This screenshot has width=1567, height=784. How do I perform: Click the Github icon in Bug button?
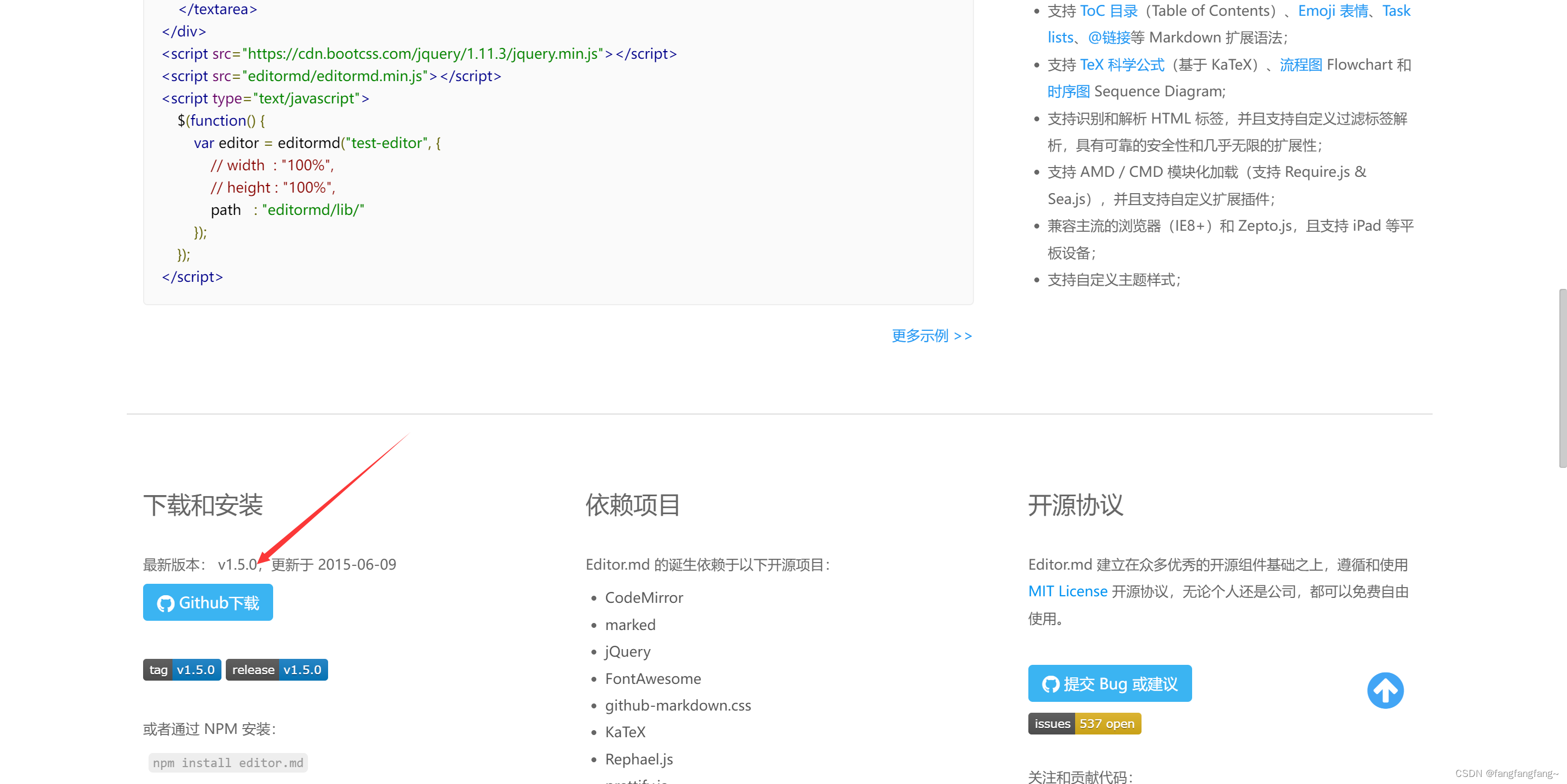tap(1051, 684)
